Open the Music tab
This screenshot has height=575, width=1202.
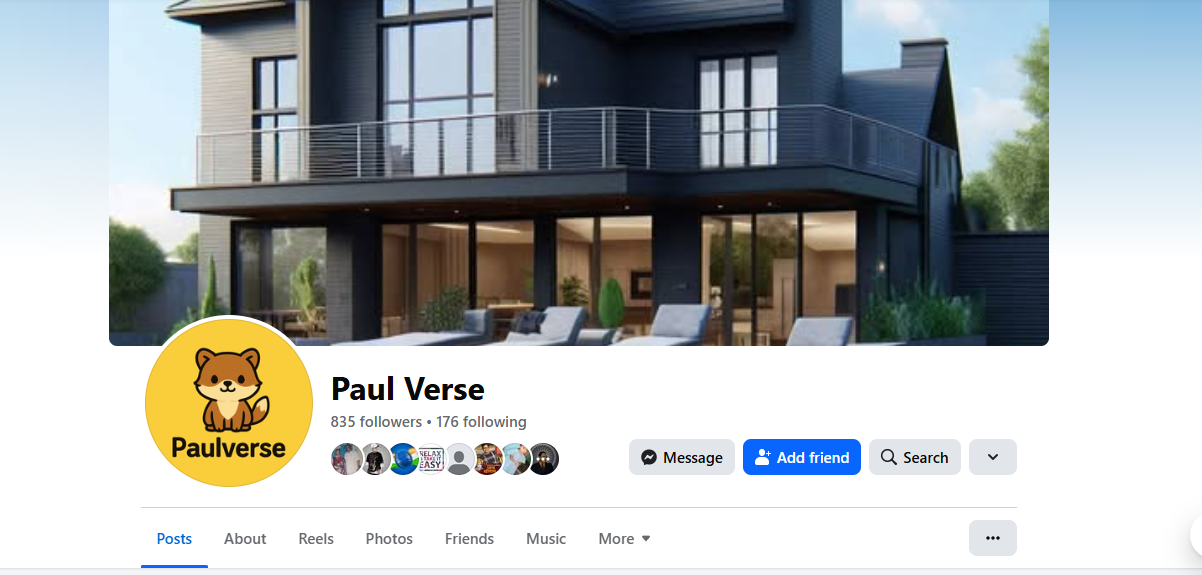tap(546, 538)
